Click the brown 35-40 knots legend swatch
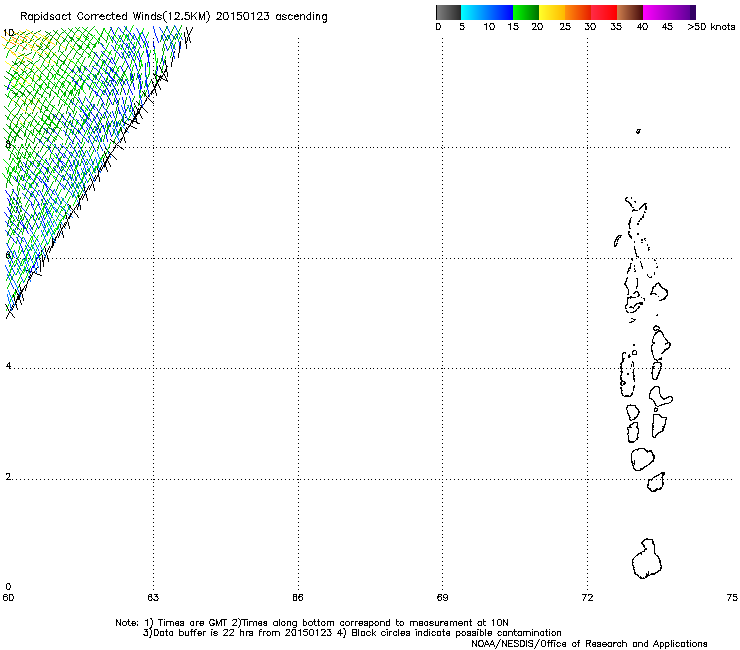Viewport: 740px width, 650px height. (630, 12)
